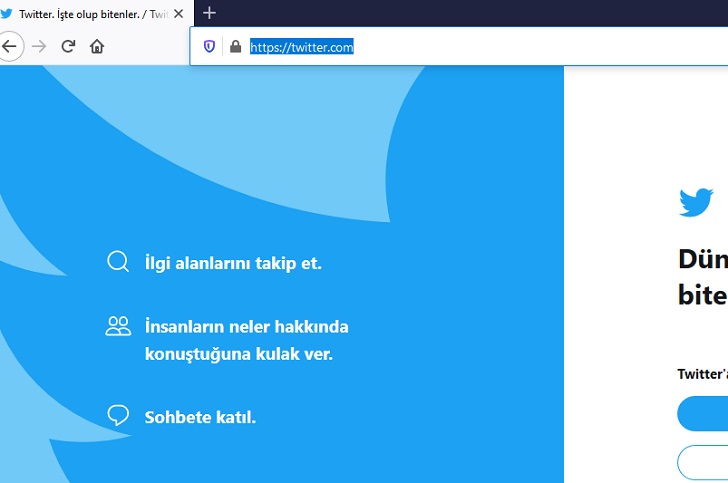View site security via padlock icon

tap(235, 46)
